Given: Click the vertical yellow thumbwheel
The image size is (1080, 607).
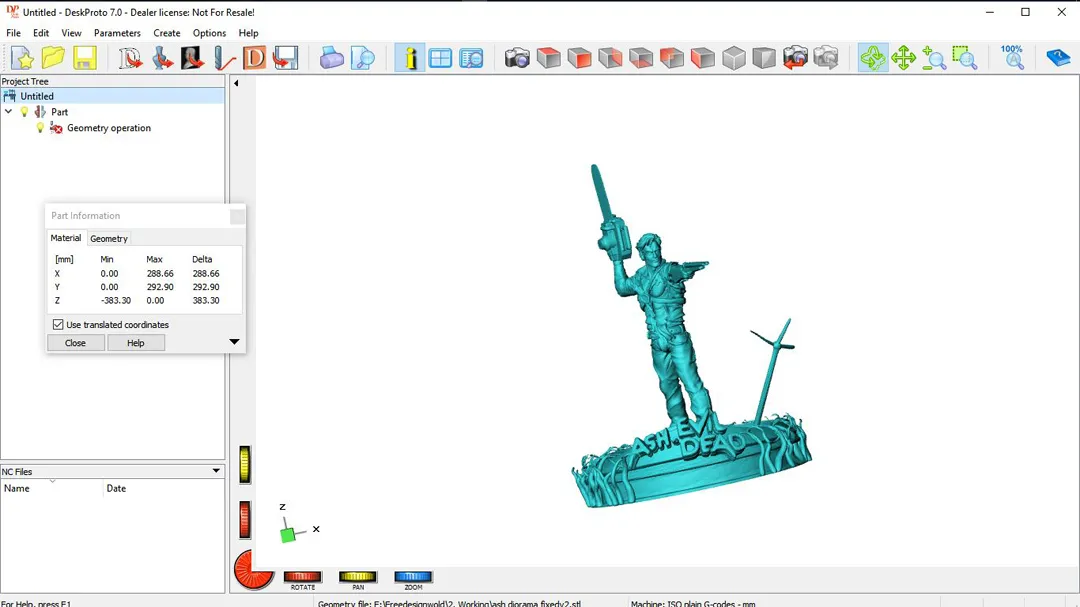Looking at the screenshot, I should tap(245, 464).
